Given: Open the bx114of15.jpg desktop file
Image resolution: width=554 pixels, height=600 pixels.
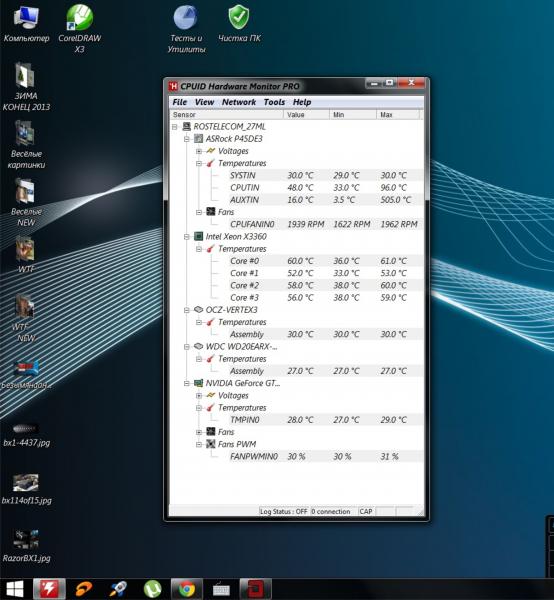Looking at the screenshot, I should click(26, 489).
